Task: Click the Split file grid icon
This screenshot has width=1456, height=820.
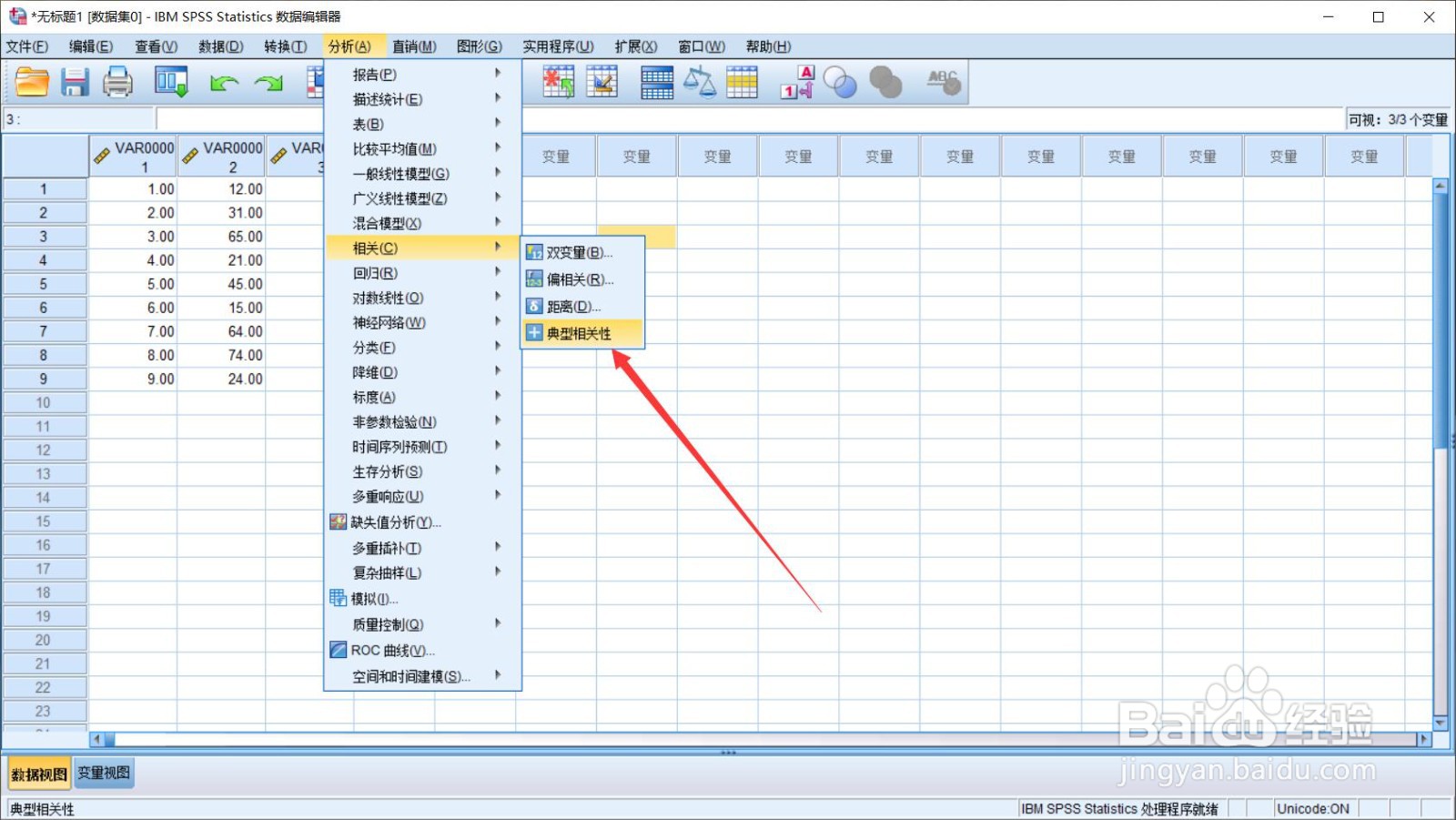Action: 657,82
